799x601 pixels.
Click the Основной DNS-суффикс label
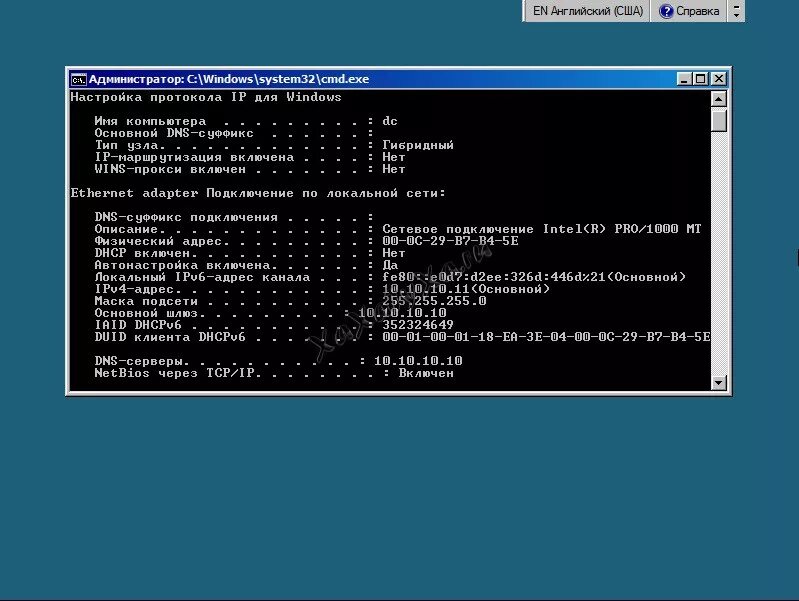(174, 133)
